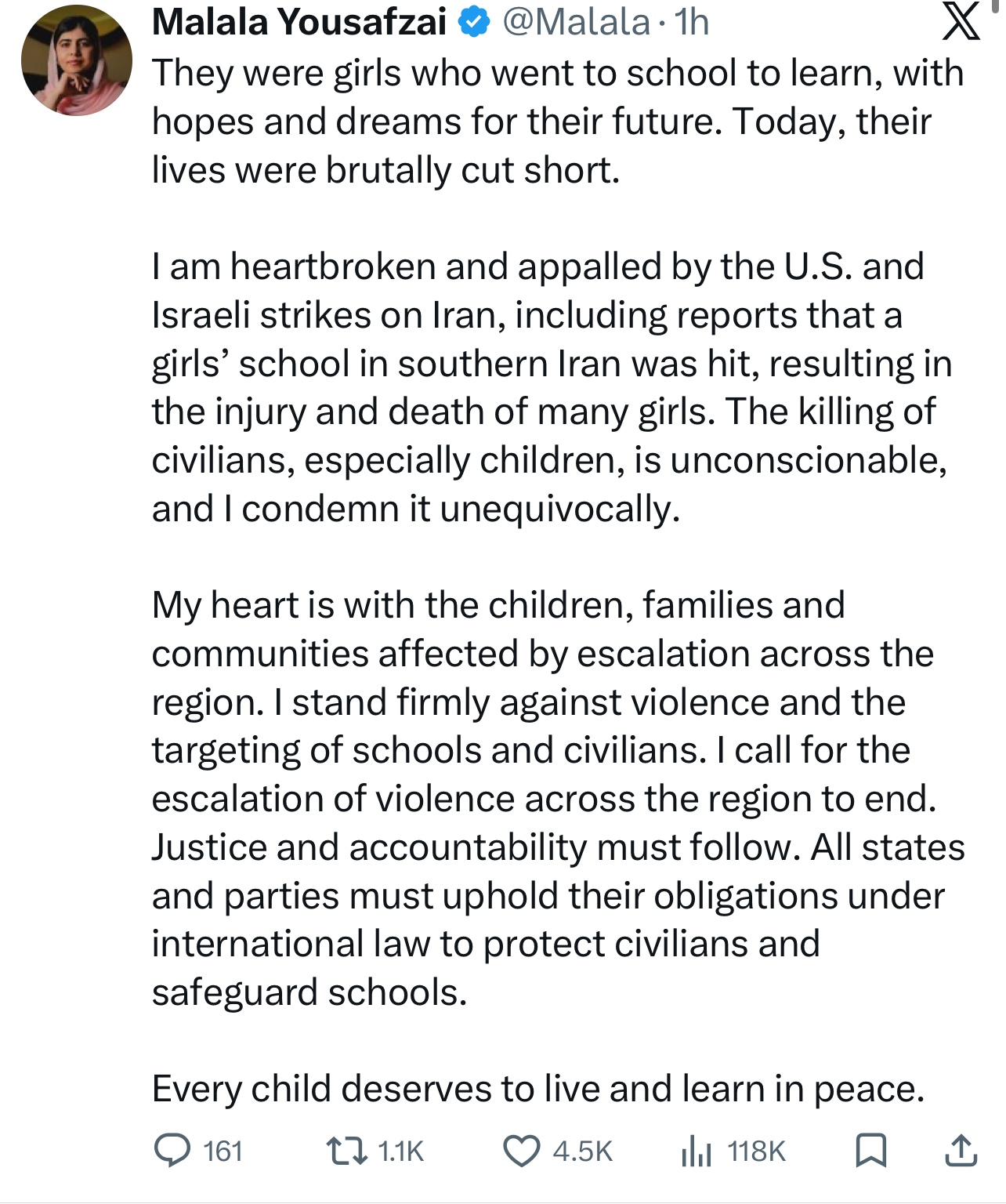
Task: Click the blue verified badge
Action: (x=473, y=23)
